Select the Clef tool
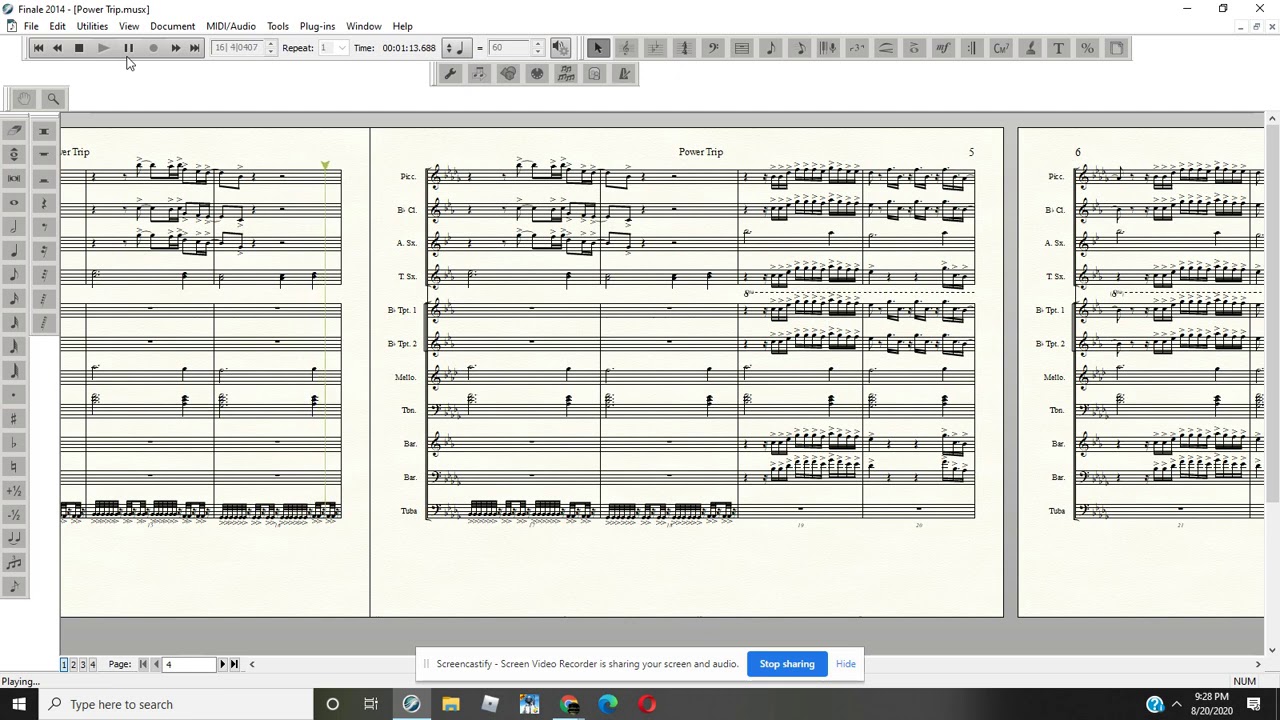 [713, 48]
